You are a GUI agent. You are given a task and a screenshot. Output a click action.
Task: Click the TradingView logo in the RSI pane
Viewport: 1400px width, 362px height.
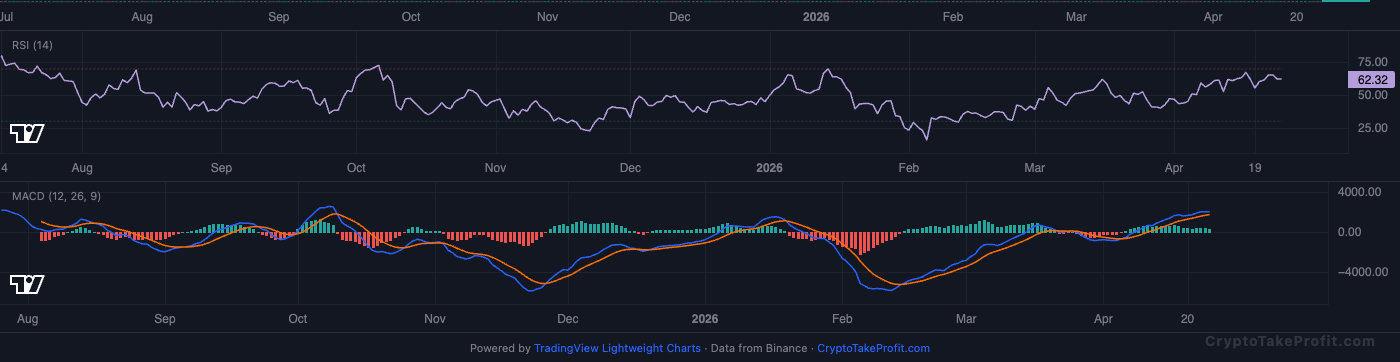coord(27,133)
